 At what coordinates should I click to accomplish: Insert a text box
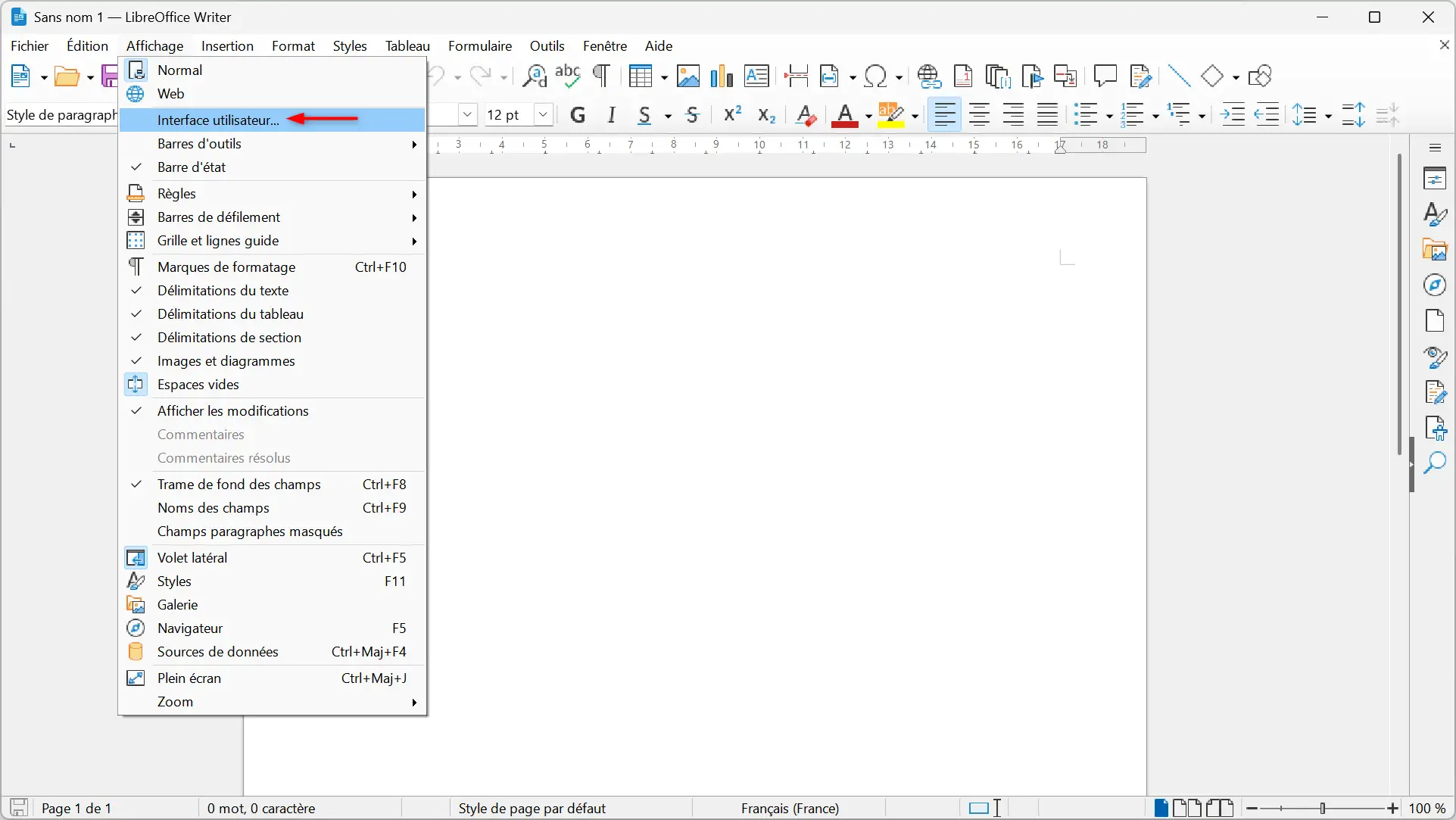click(756, 76)
